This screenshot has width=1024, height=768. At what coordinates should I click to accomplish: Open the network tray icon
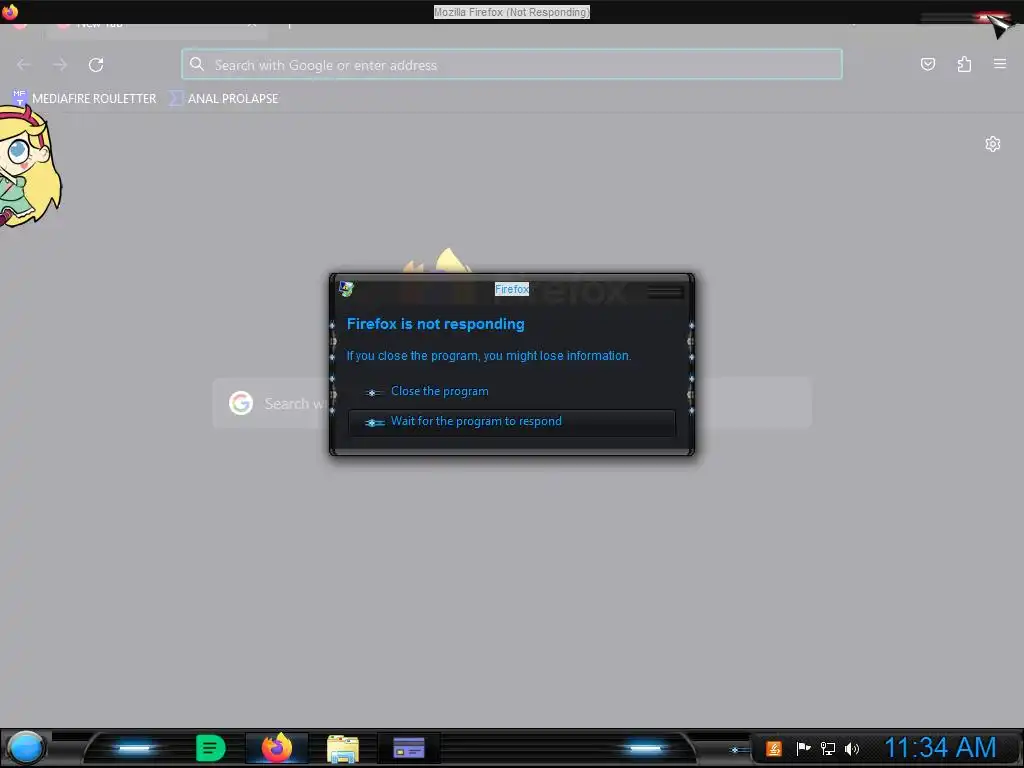pos(828,748)
